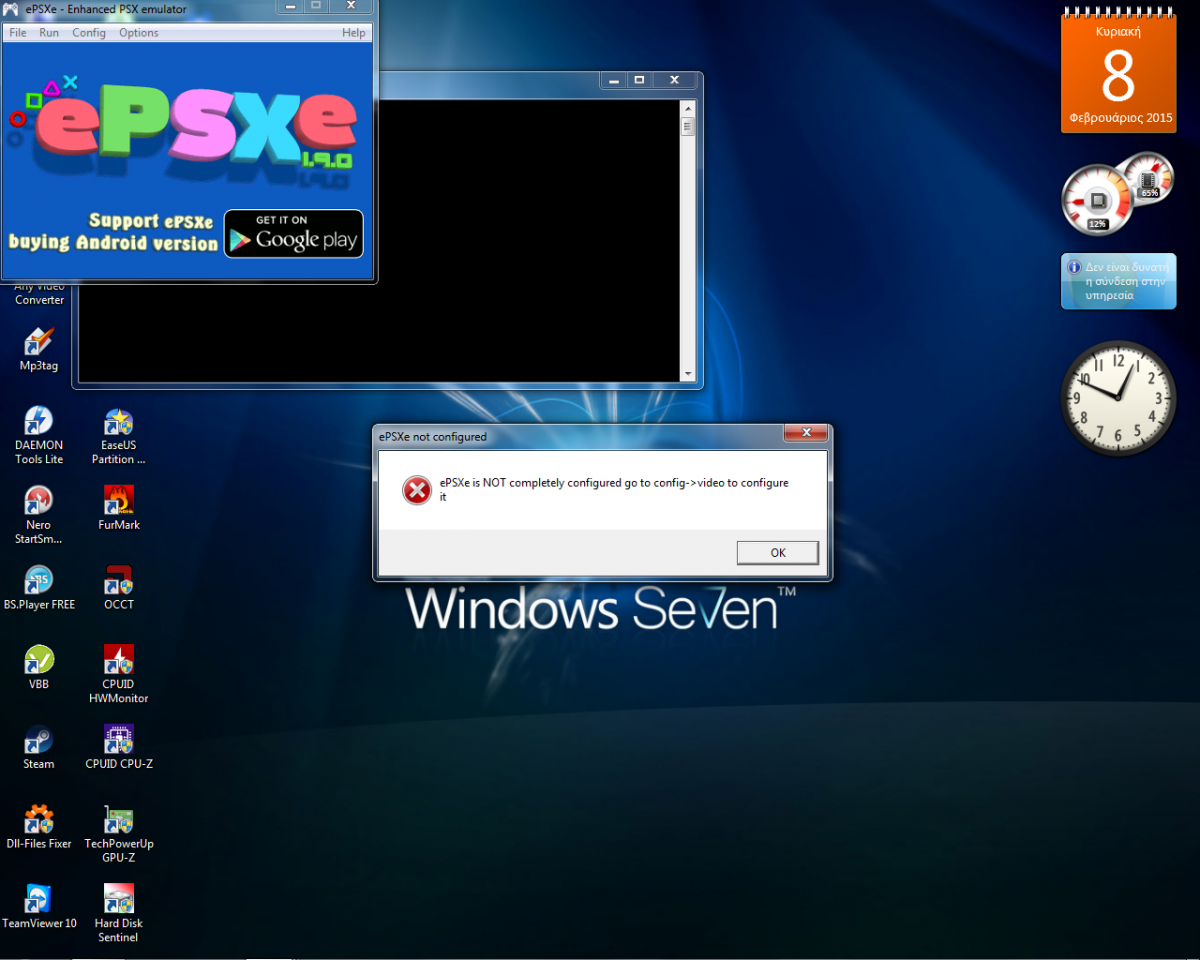Open the Options menu in ePSXe
This screenshot has width=1200, height=960.
coord(139,33)
